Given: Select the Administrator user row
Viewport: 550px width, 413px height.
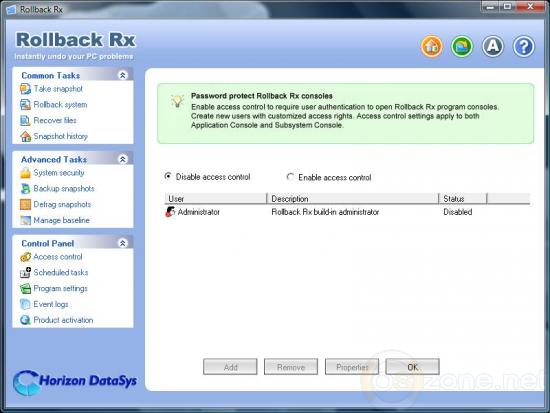Looking at the screenshot, I should [x=347, y=212].
